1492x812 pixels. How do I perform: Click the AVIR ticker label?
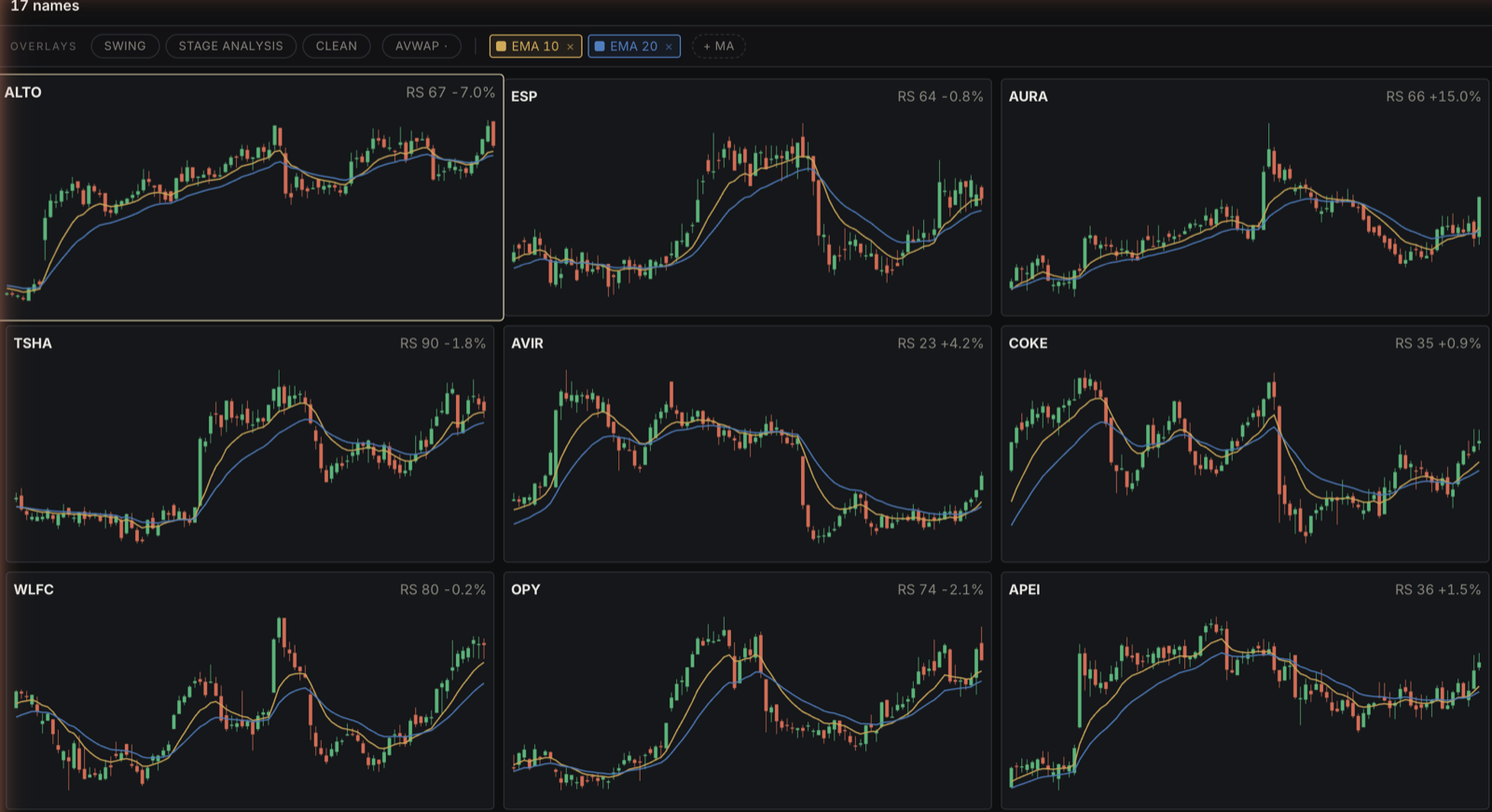click(527, 343)
